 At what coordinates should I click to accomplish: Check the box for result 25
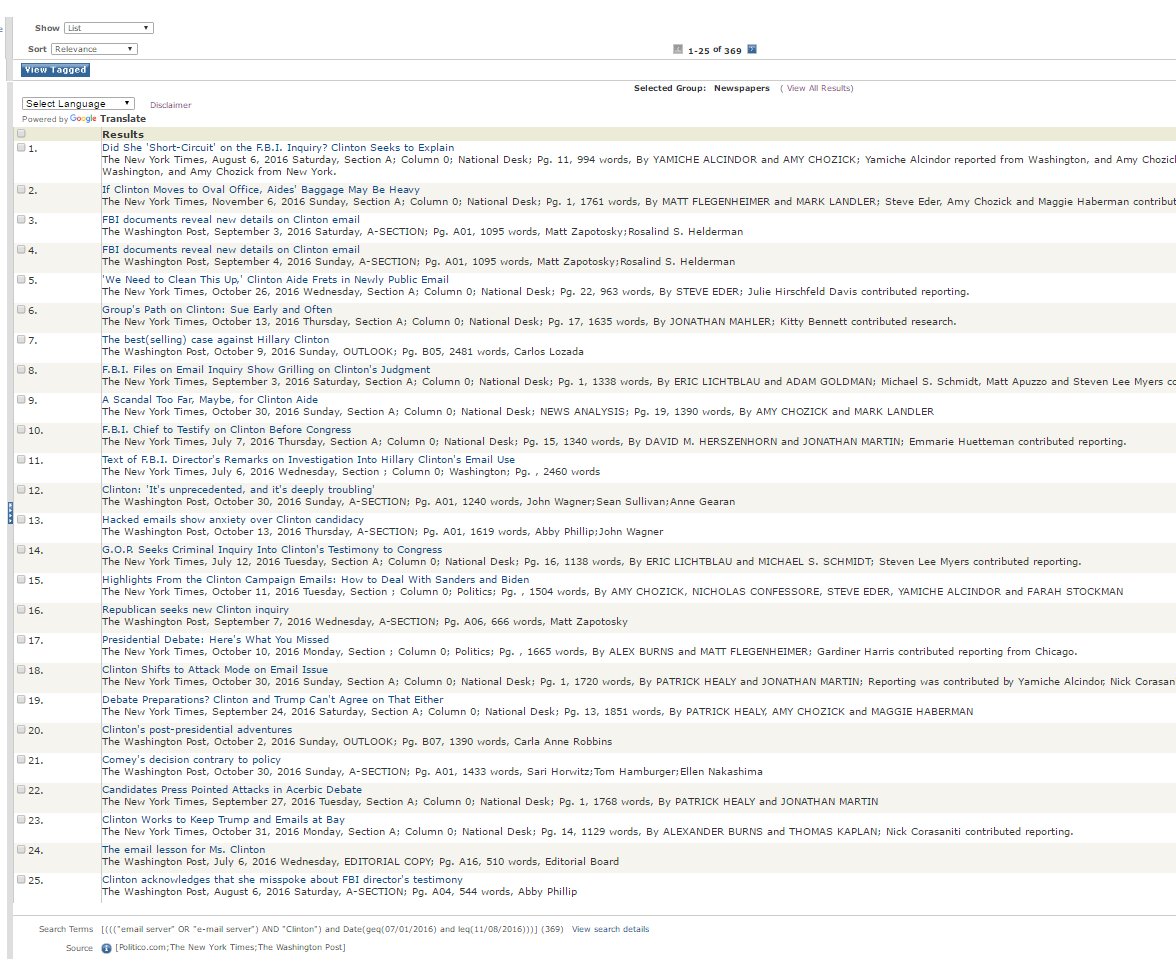click(x=21, y=880)
